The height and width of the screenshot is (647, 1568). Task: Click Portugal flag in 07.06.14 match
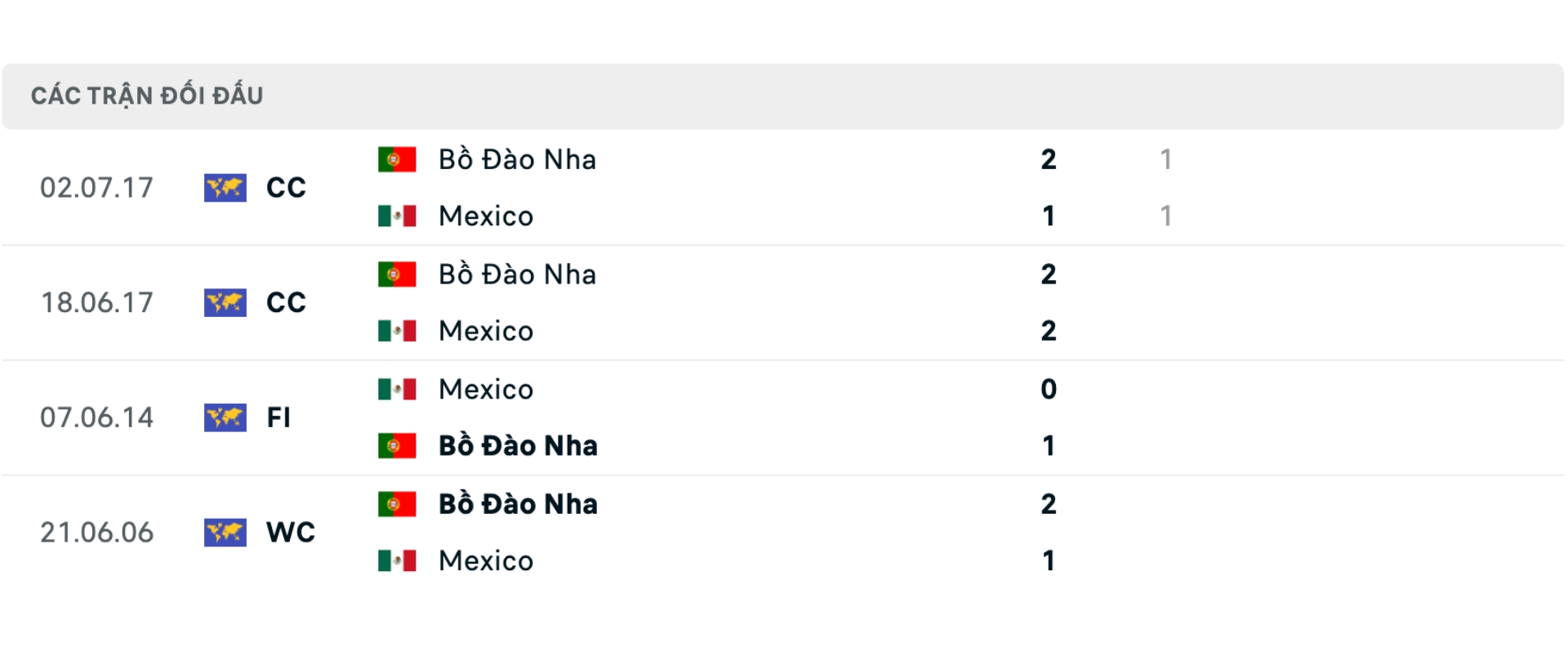tap(397, 446)
